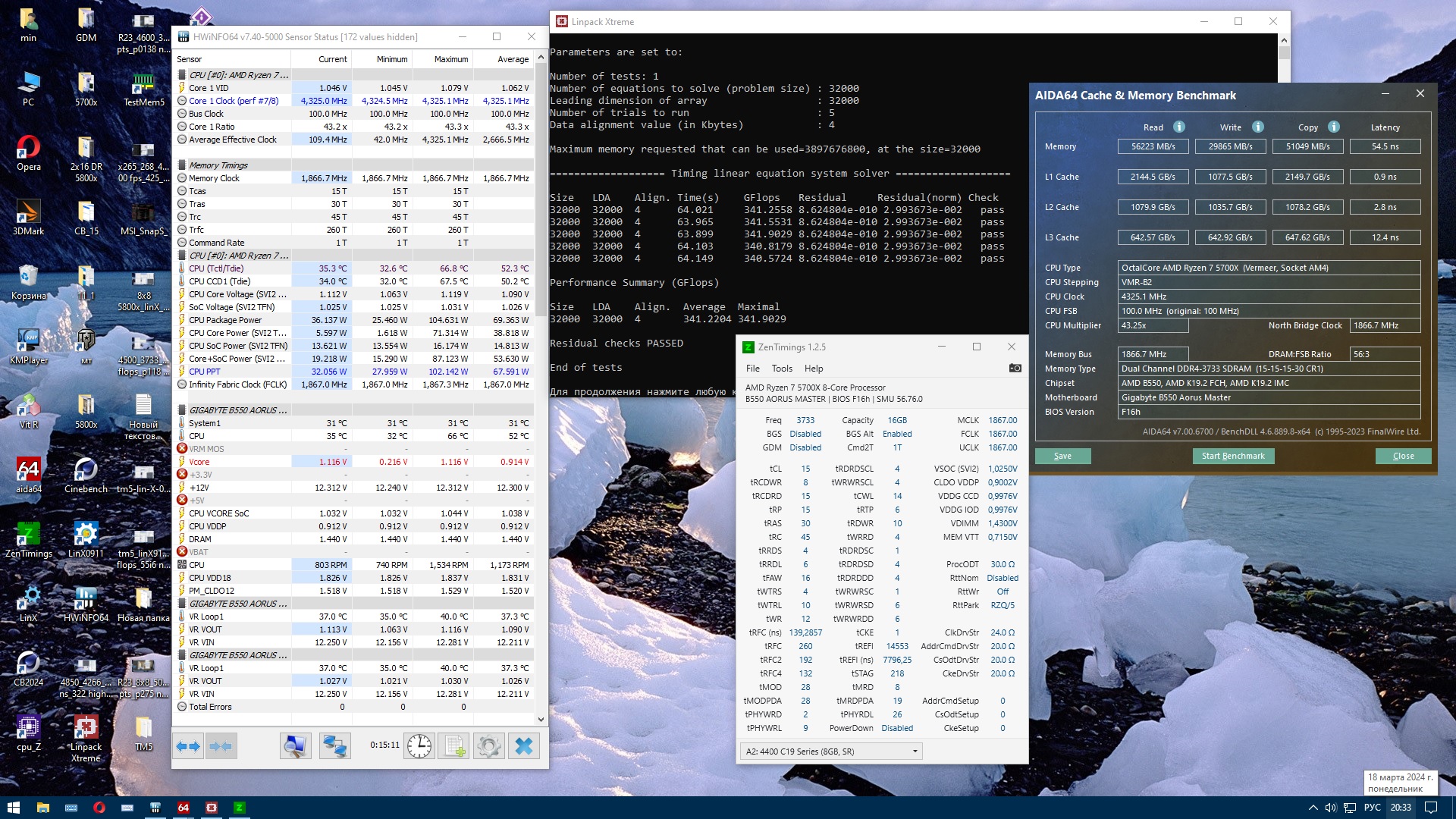Start HWiNFO logging with the sheet-plus icon

coord(453,746)
